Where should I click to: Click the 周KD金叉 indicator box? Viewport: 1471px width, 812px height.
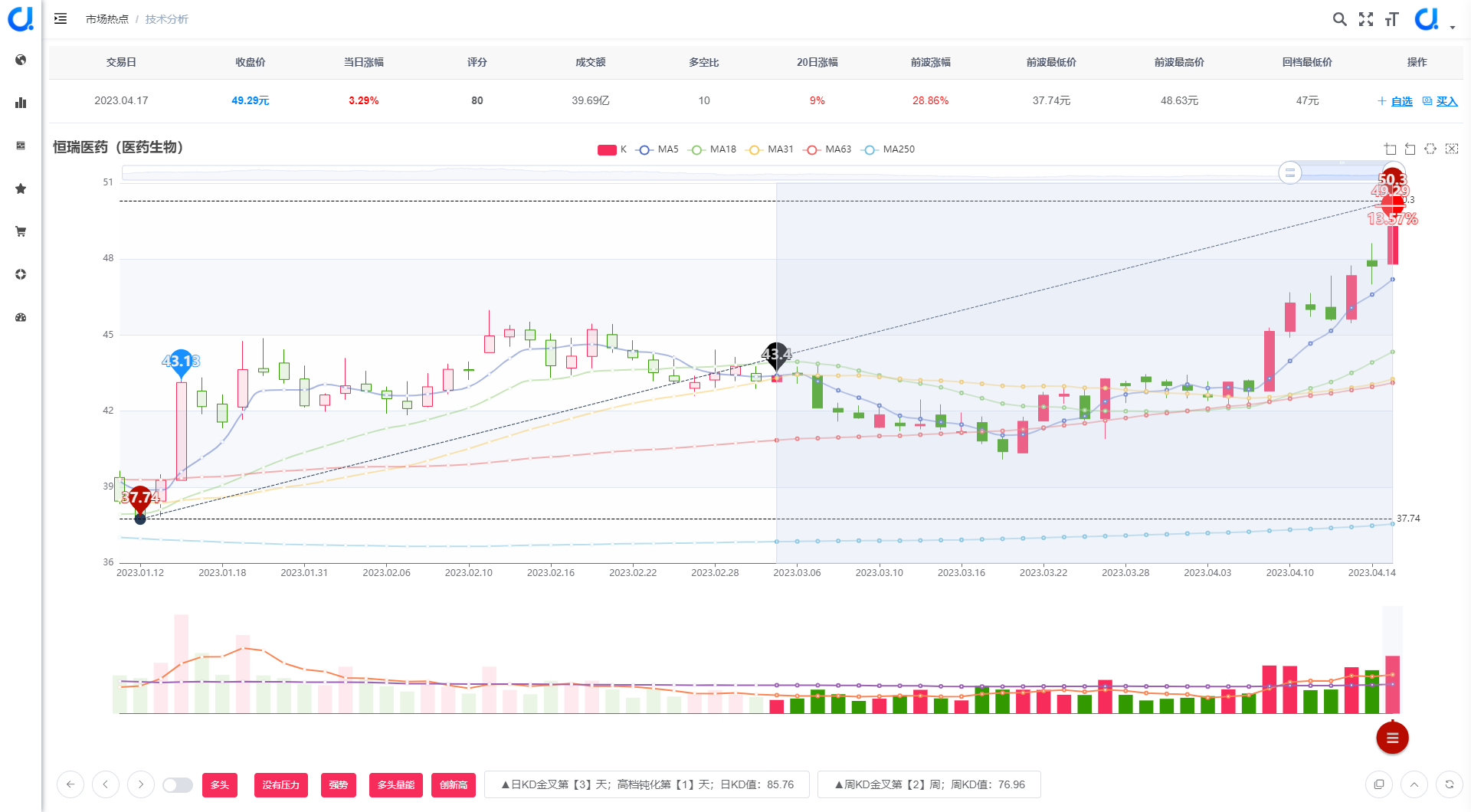coord(929,784)
